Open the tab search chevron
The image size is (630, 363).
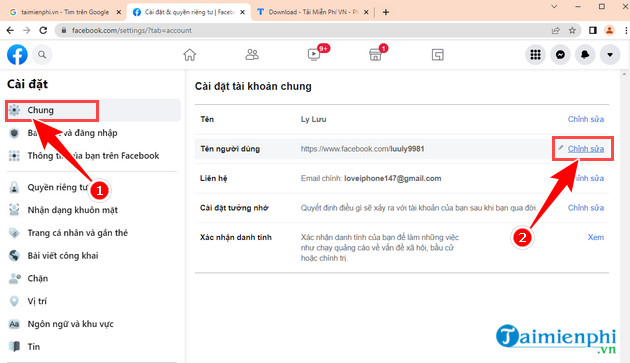pos(554,6)
